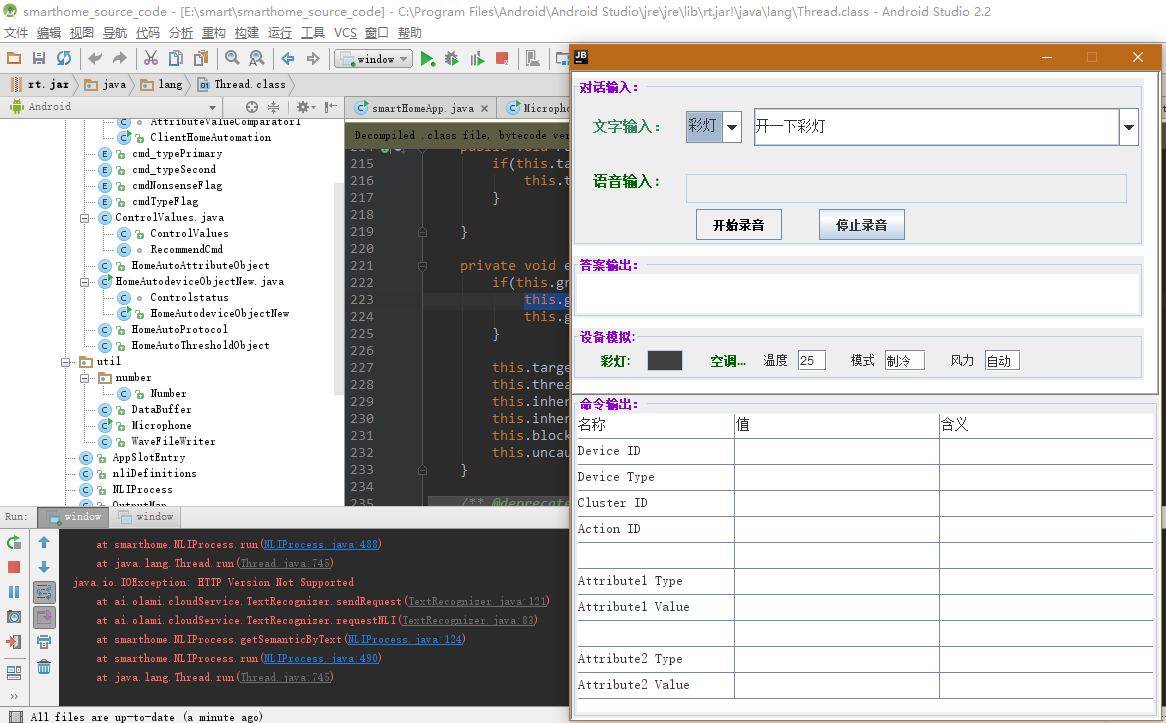Clear console output with the trash icon

tap(44, 666)
